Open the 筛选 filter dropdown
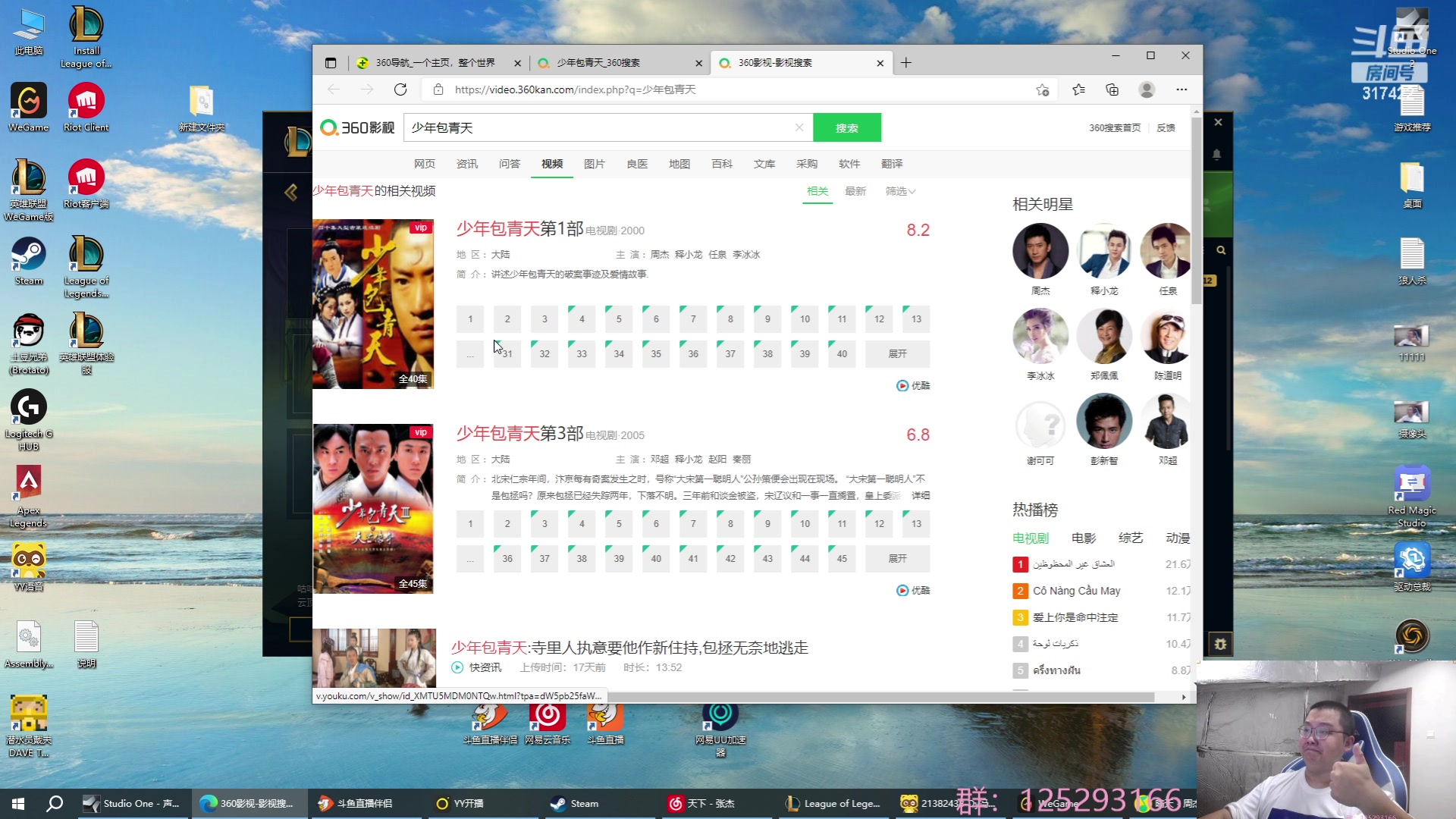The image size is (1456, 819). point(899,191)
